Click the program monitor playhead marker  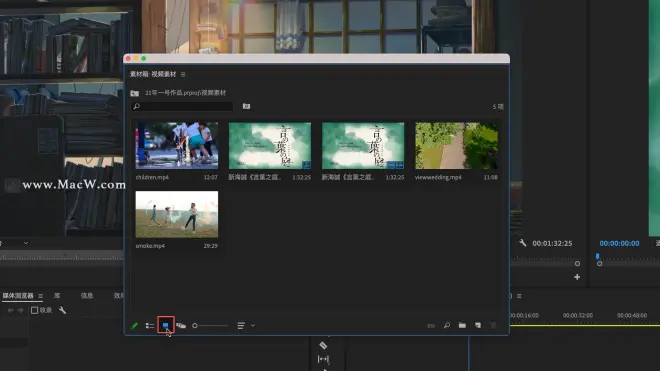coord(597,256)
